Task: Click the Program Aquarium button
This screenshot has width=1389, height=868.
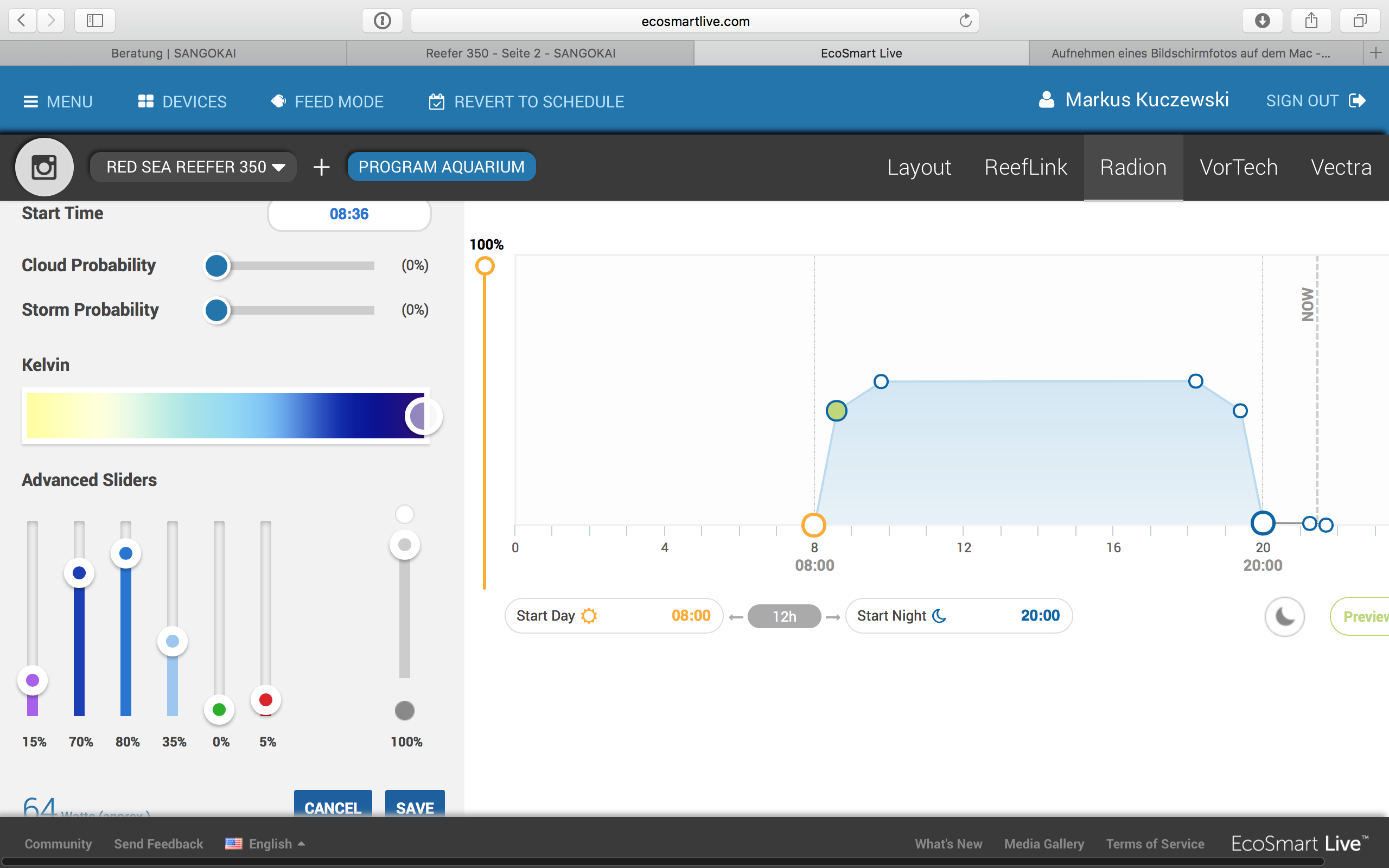Action: pos(441,167)
